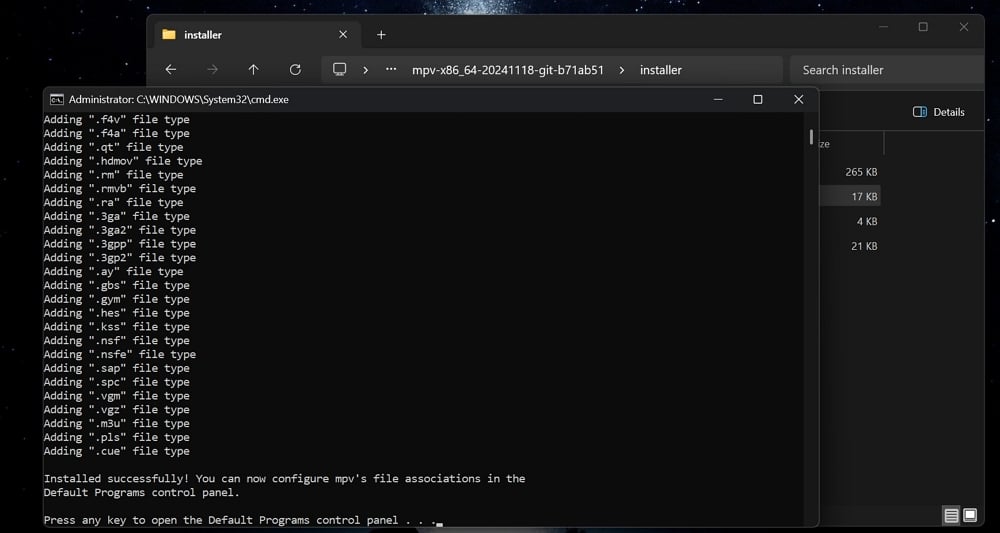
Task: Minimize the File Explorer window
Action: [x=883, y=27]
